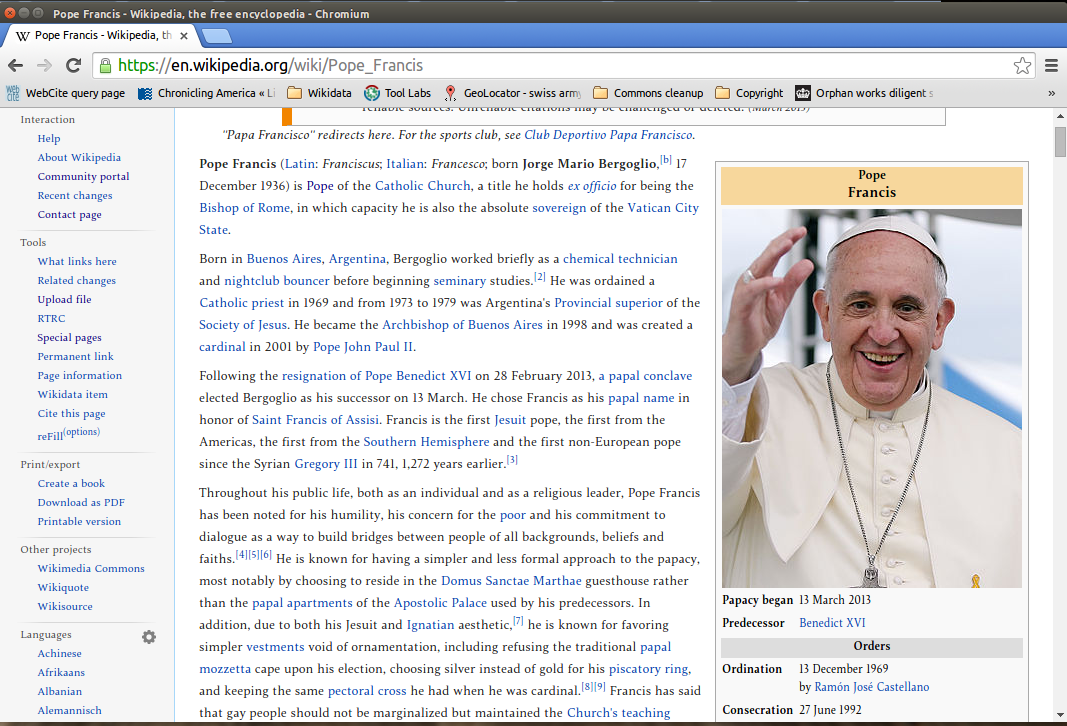The width and height of the screenshot is (1067, 726).
Task: Select the Pope Francis Wikipedia tab
Action: 102,35
